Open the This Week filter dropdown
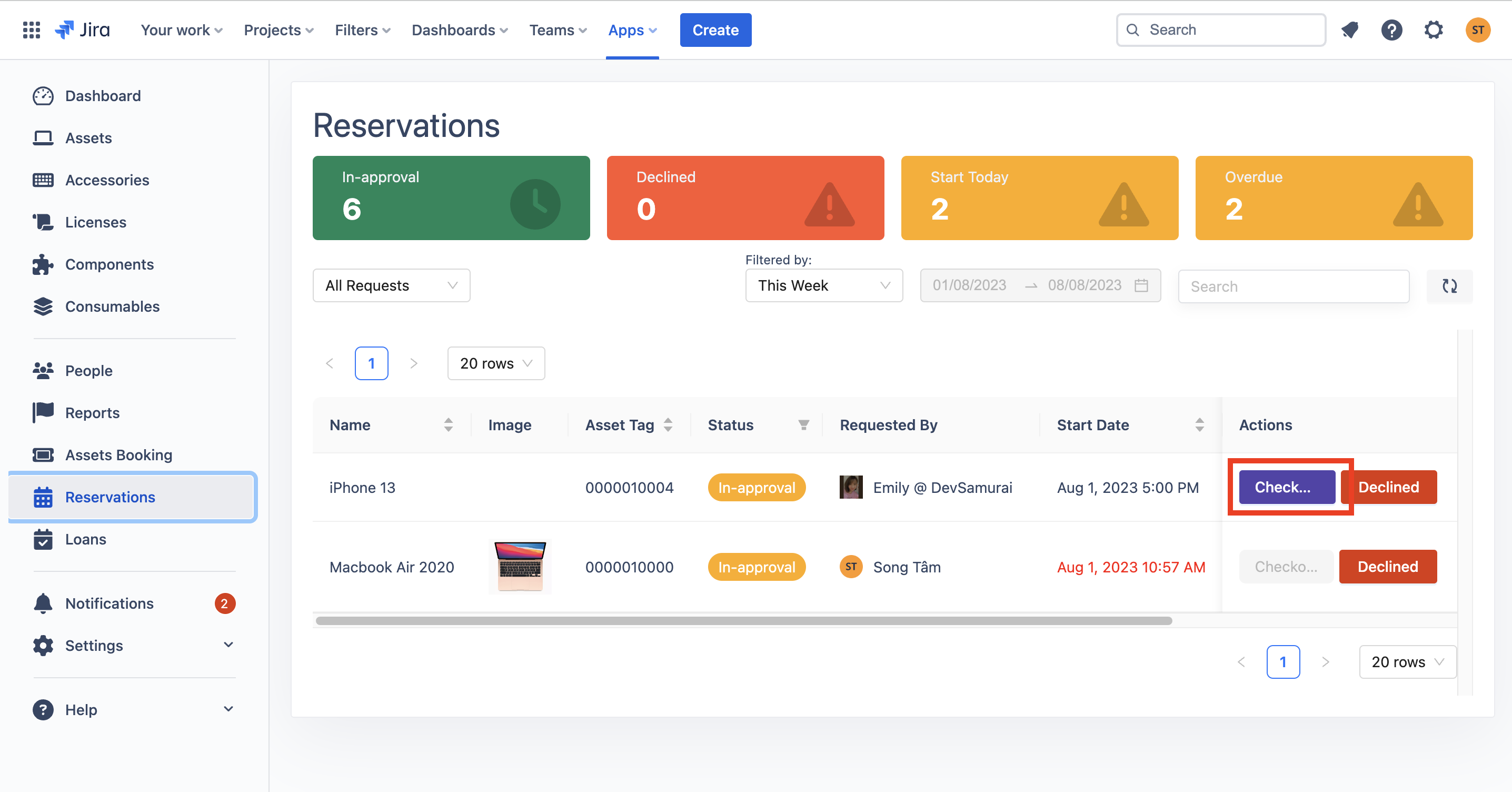This screenshot has height=792, width=1512. [823, 285]
